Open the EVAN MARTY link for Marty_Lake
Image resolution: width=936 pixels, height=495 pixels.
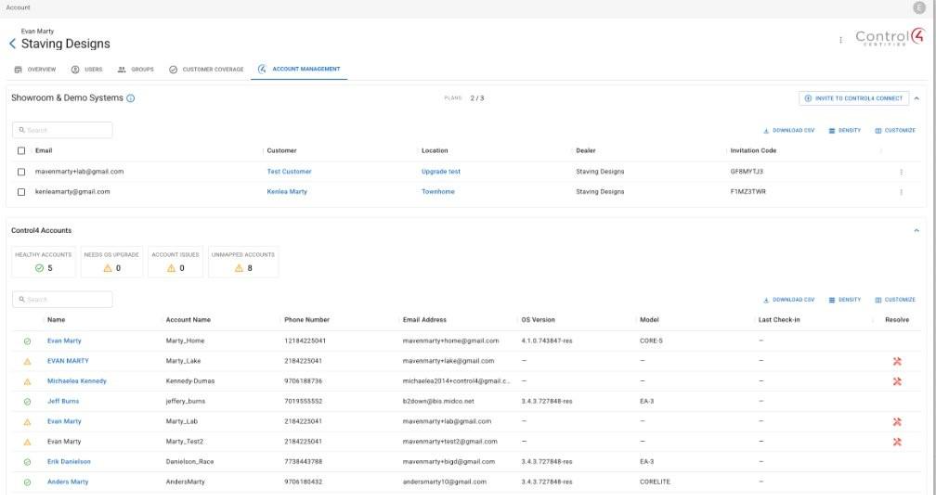coord(68,361)
